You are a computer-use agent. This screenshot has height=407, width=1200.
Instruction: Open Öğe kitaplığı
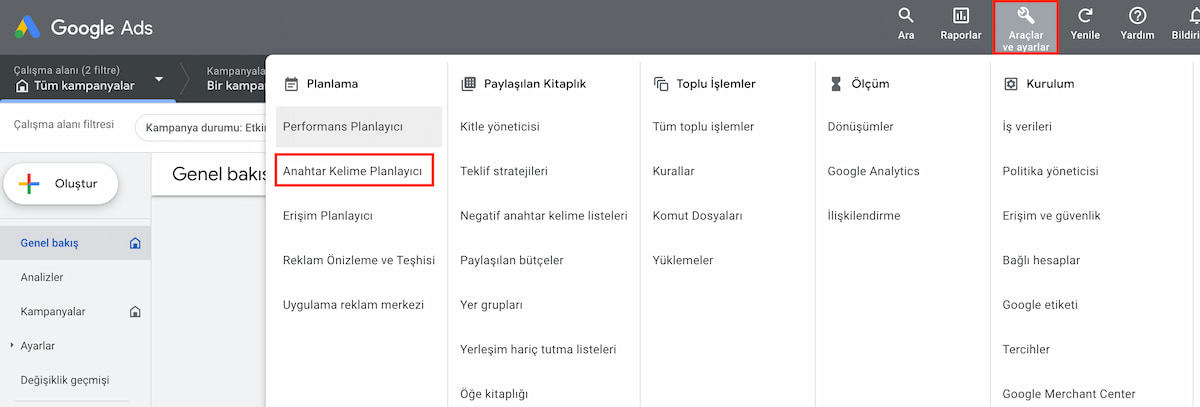(x=494, y=394)
